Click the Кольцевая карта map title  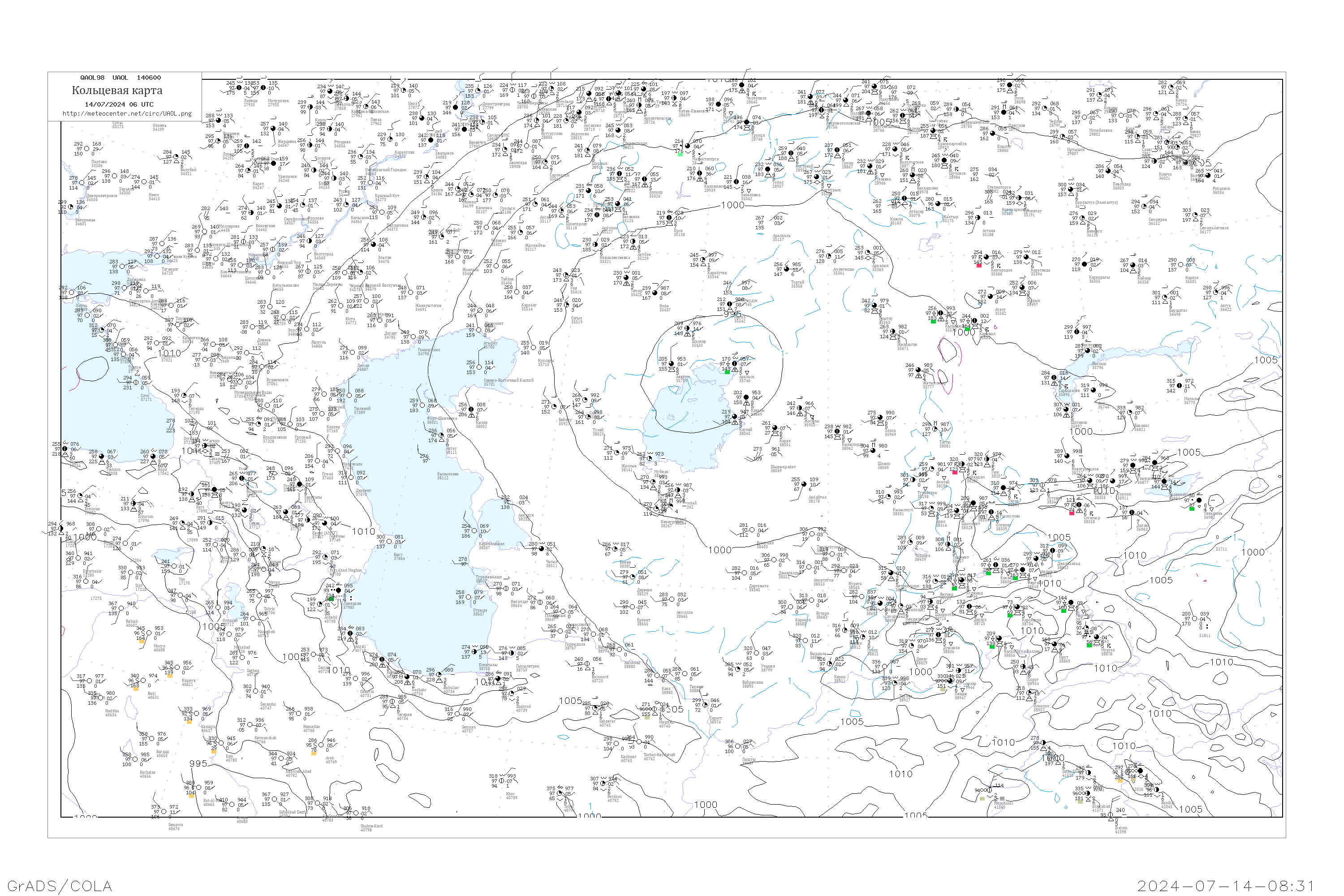[x=117, y=90]
